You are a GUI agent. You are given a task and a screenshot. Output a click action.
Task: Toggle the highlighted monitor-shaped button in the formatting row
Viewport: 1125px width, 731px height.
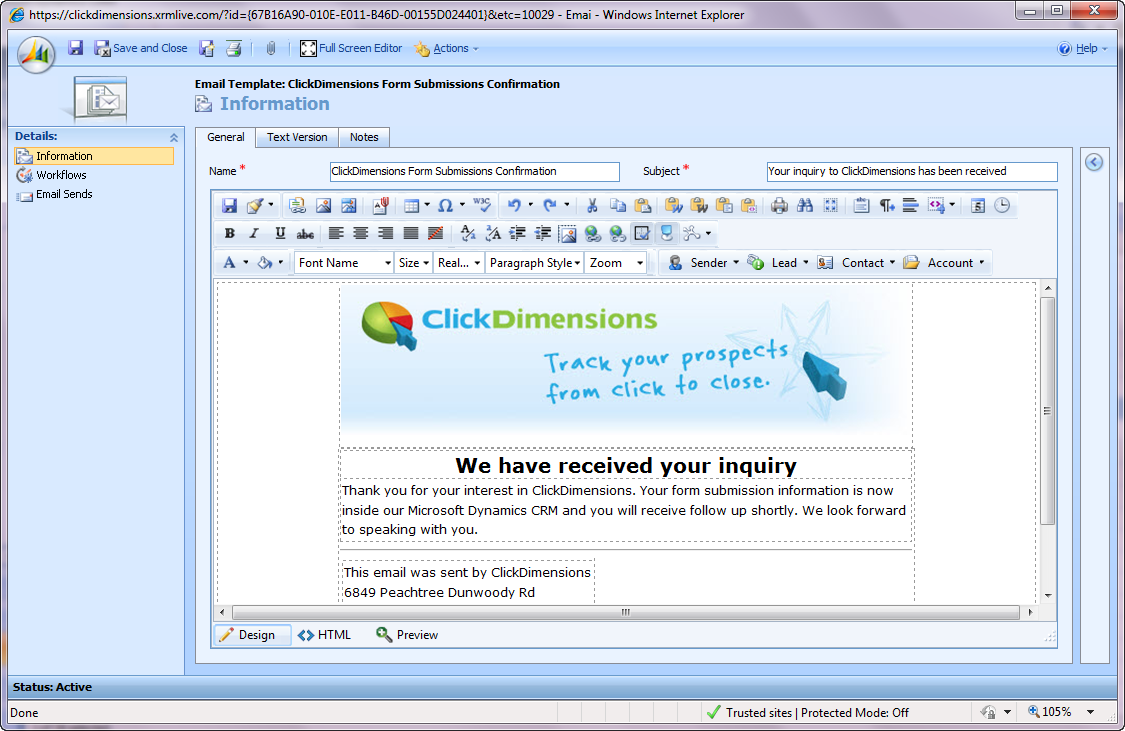(x=667, y=233)
